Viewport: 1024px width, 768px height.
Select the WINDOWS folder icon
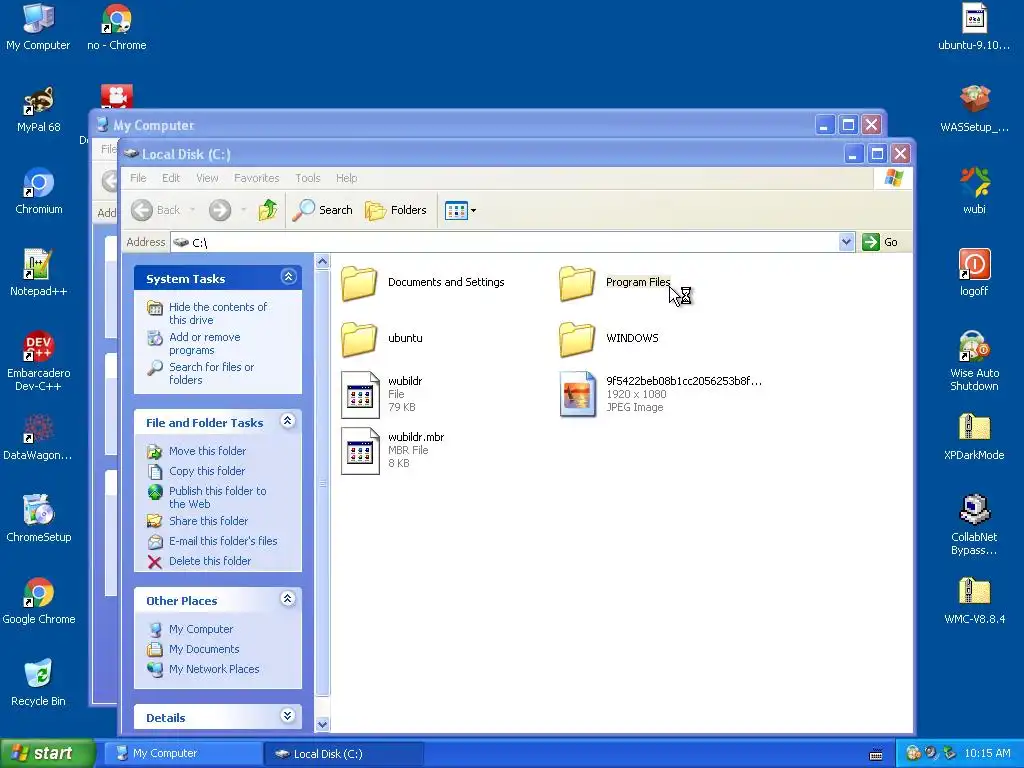pyautogui.click(x=577, y=339)
